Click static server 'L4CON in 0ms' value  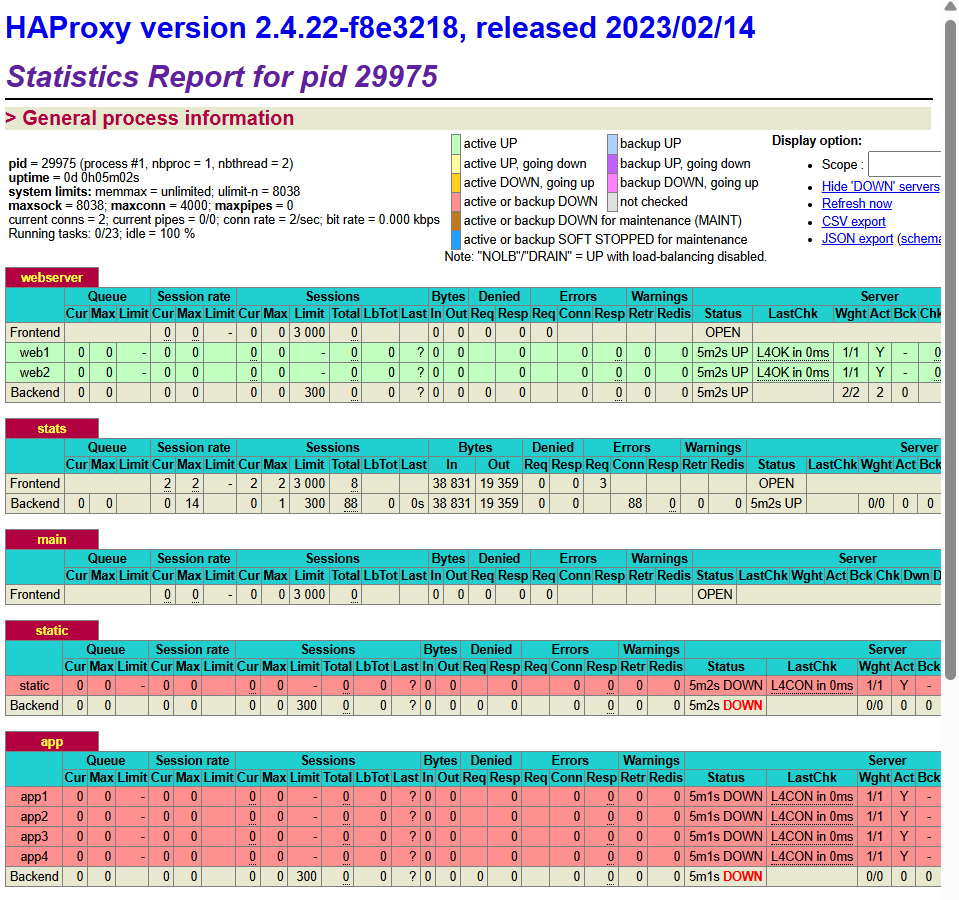[x=812, y=685]
